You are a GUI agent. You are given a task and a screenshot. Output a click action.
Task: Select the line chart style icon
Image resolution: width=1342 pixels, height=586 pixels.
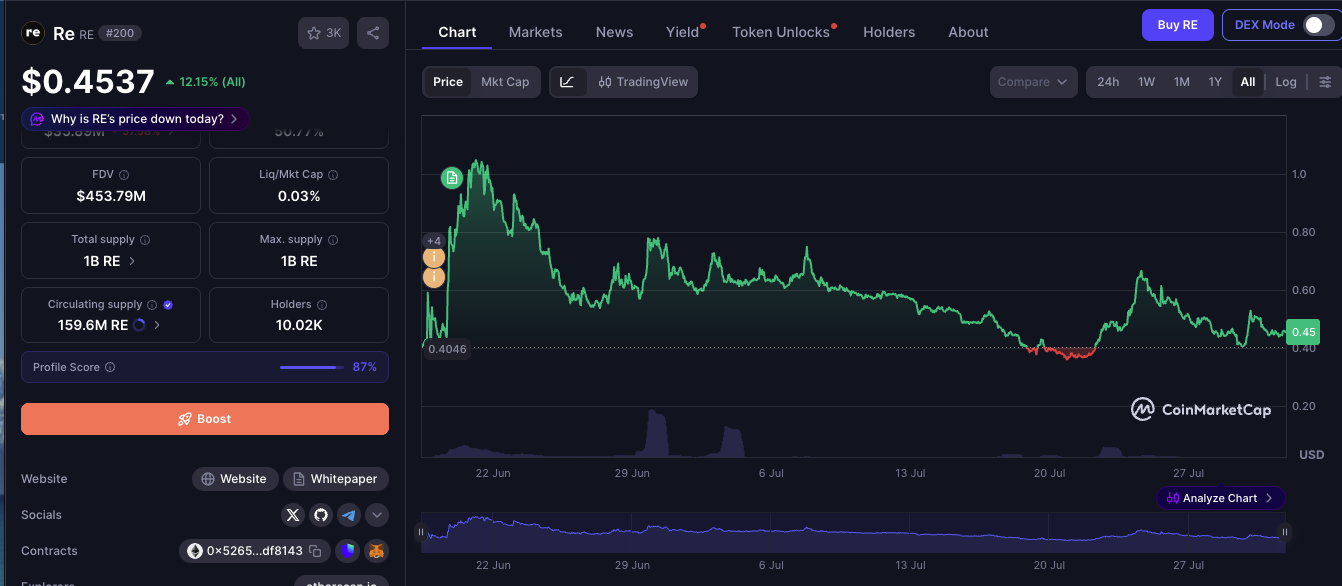pos(567,82)
